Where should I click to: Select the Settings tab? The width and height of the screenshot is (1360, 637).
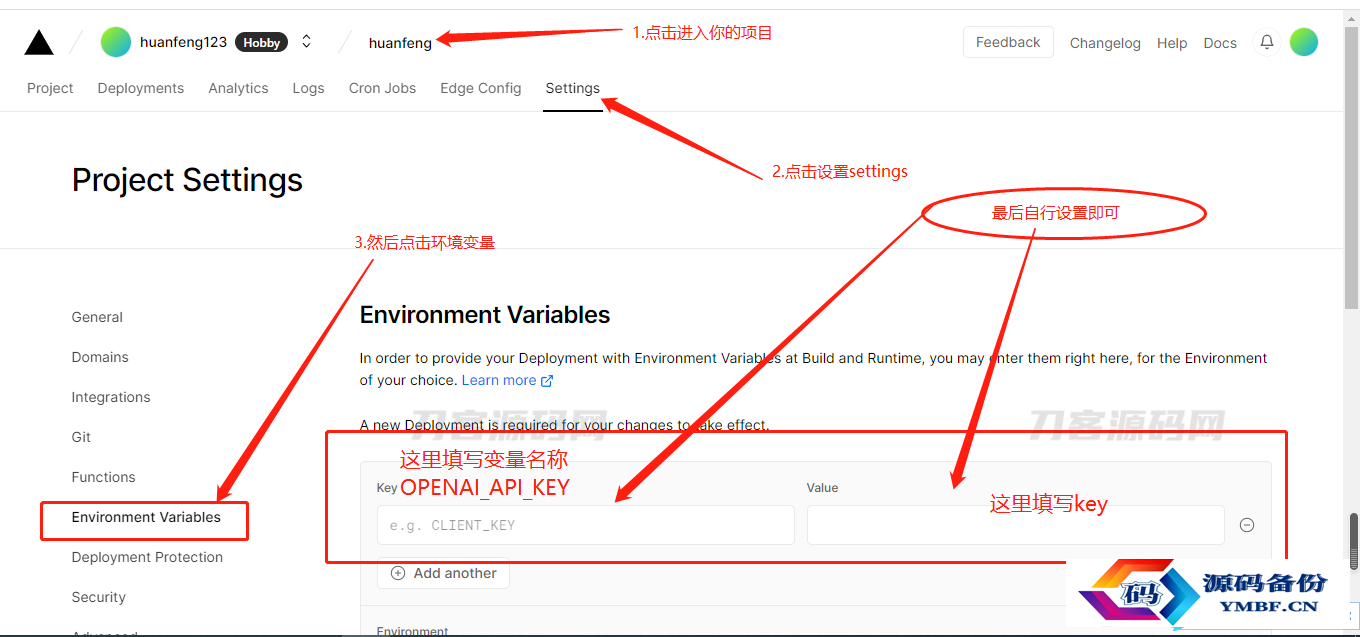pyautogui.click(x=573, y=88)
